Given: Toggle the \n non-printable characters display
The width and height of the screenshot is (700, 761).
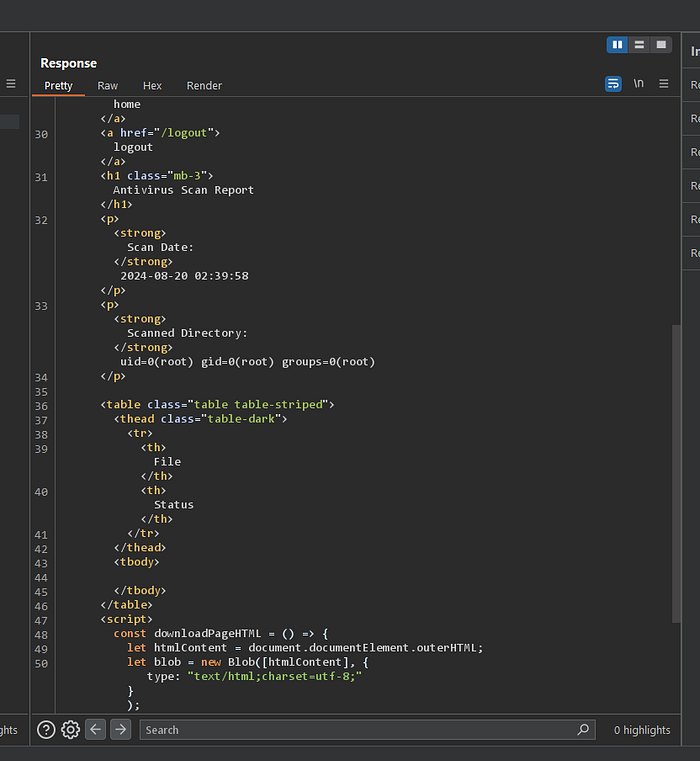Looking at the screenshot, I should 638,84.
